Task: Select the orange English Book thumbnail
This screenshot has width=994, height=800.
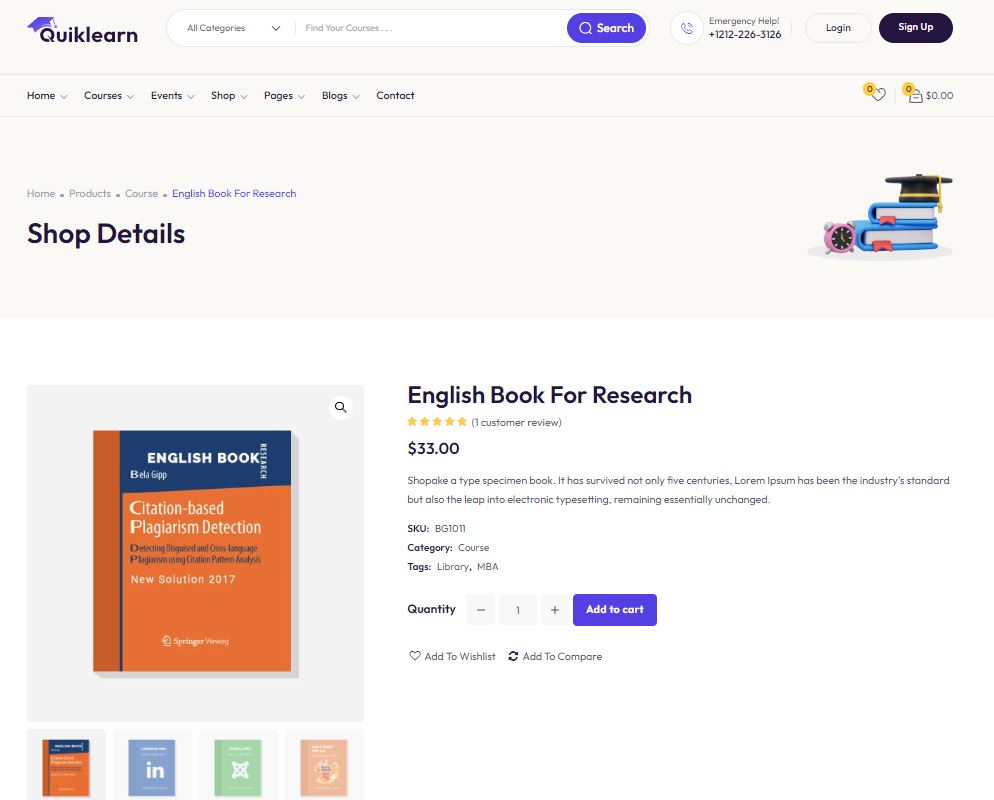Action: point(66,767)
